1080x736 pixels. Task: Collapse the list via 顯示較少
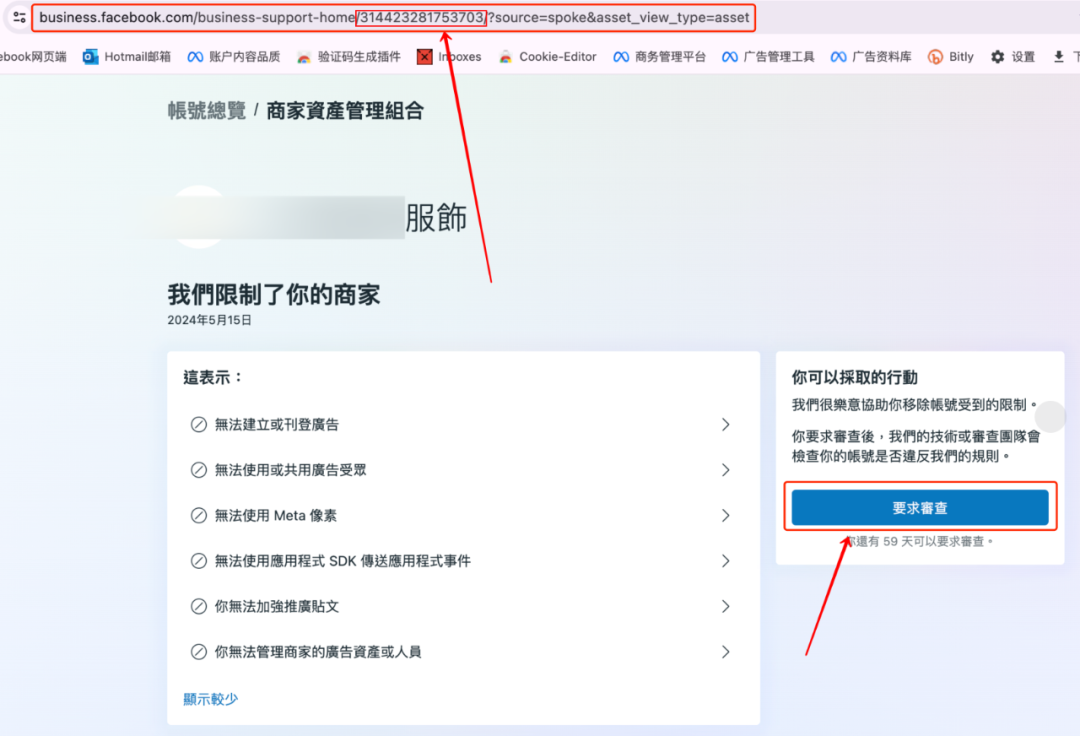coord(210,699)
